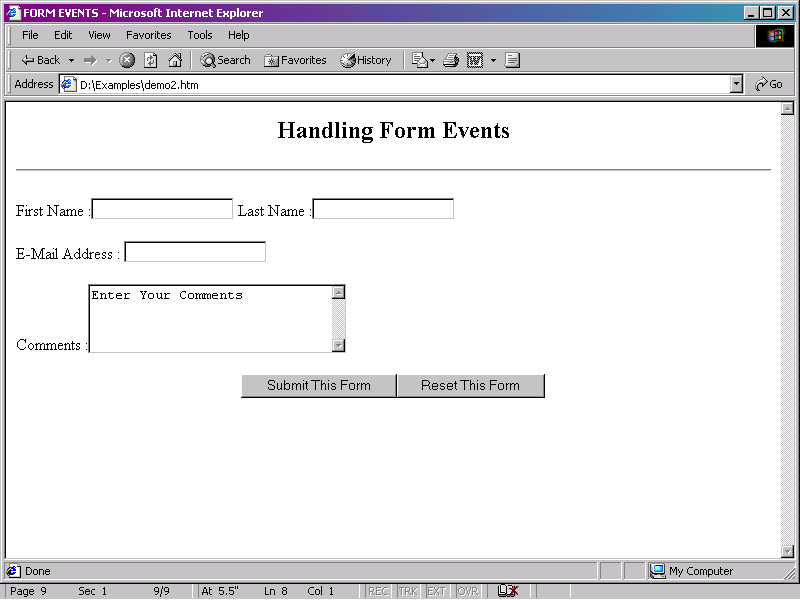Click the Back navigation button
This screenshot has height=600, width=800.
(40, 60)
